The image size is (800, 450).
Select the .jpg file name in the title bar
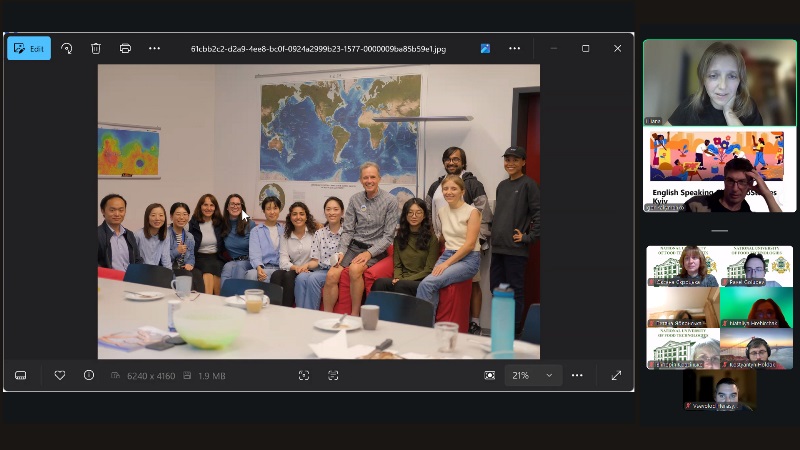[318, 49]
